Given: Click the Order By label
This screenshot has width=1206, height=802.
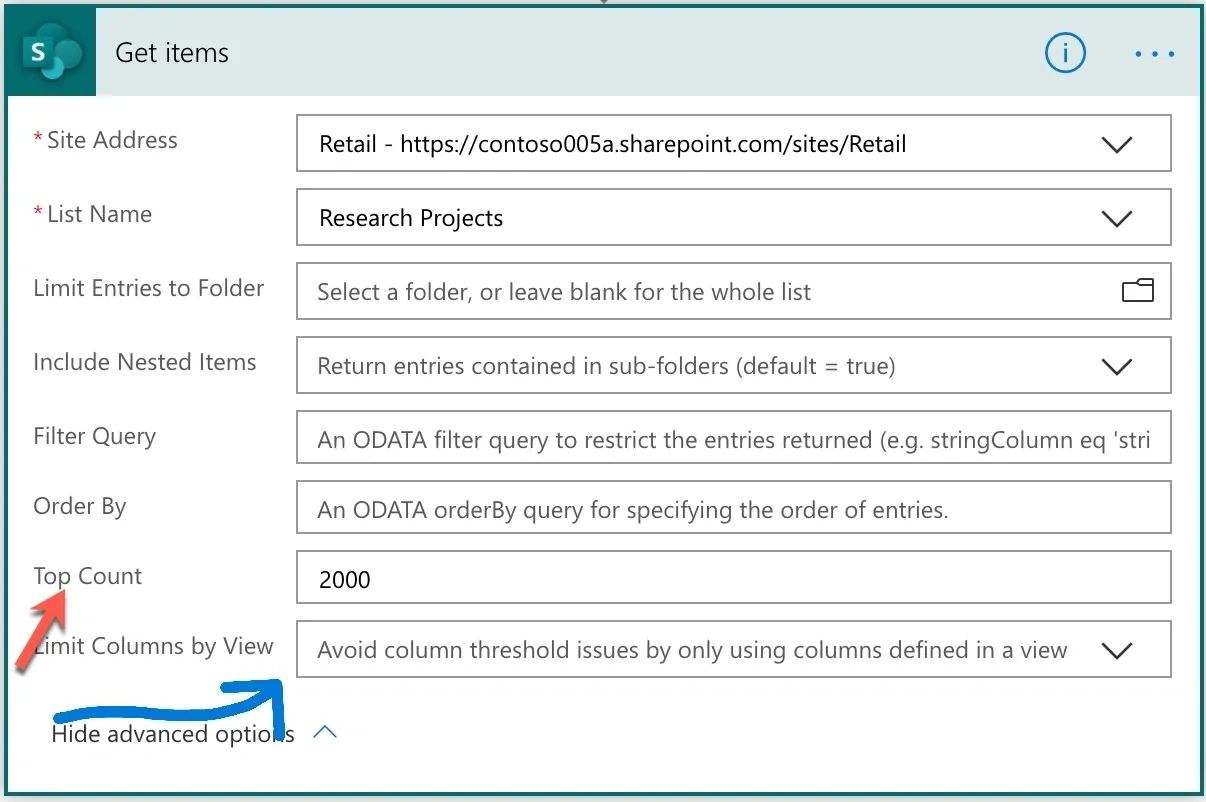Looking at the screenshot, I should click(x=80, y=506).
